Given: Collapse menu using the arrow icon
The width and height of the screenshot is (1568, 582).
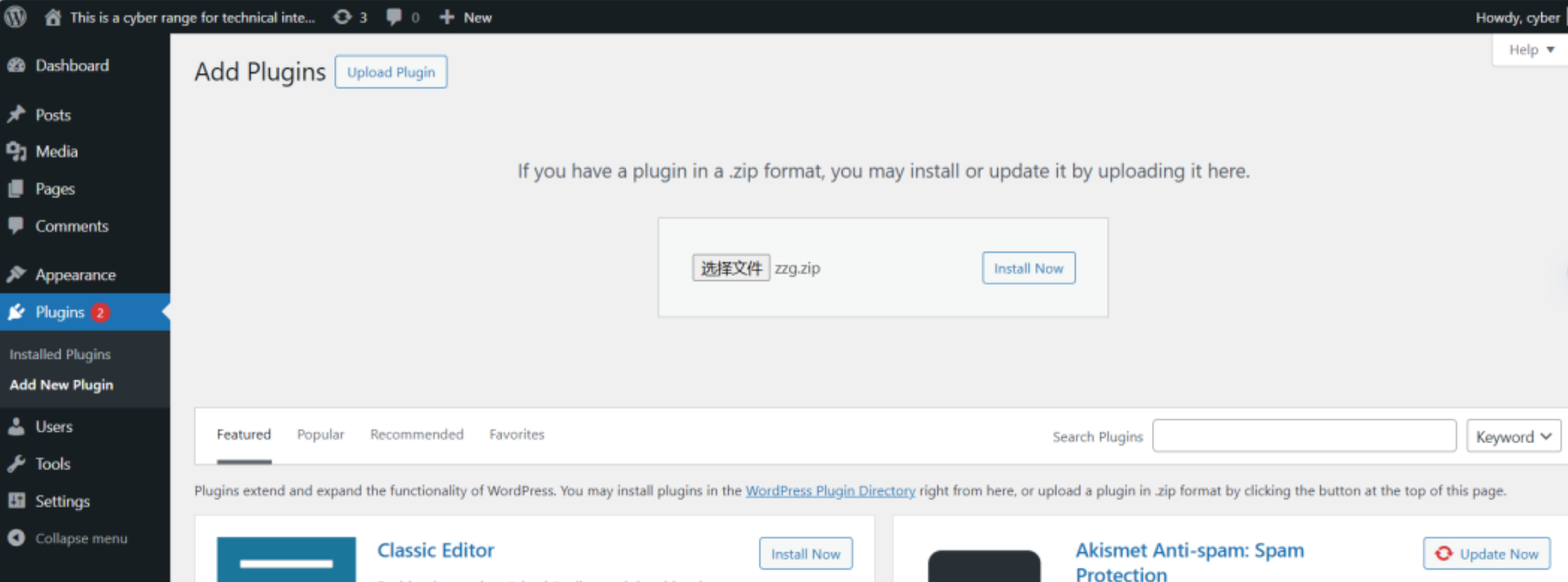Looking at the screenshot, I should (17, 538).
